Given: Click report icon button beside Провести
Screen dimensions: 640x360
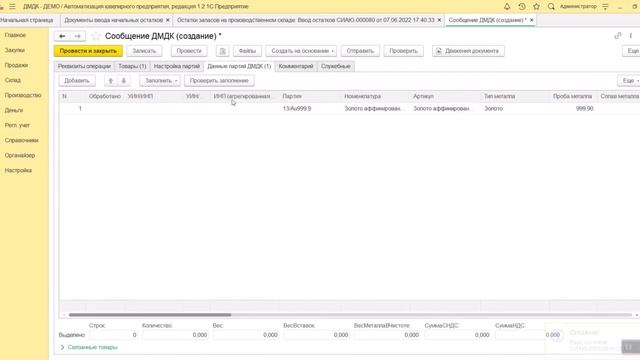Looking at the screenshot, I should coord(222,51).
